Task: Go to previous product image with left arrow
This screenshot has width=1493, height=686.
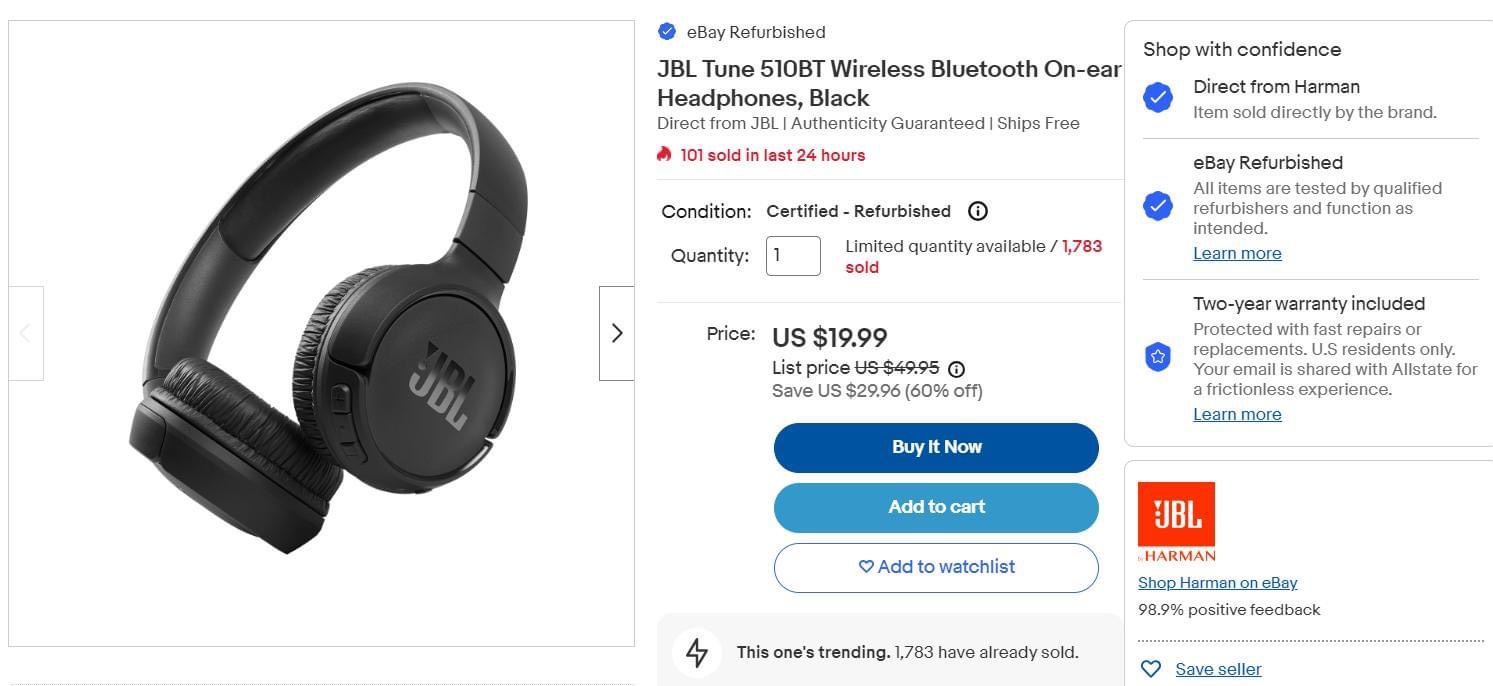Action: 26,333
